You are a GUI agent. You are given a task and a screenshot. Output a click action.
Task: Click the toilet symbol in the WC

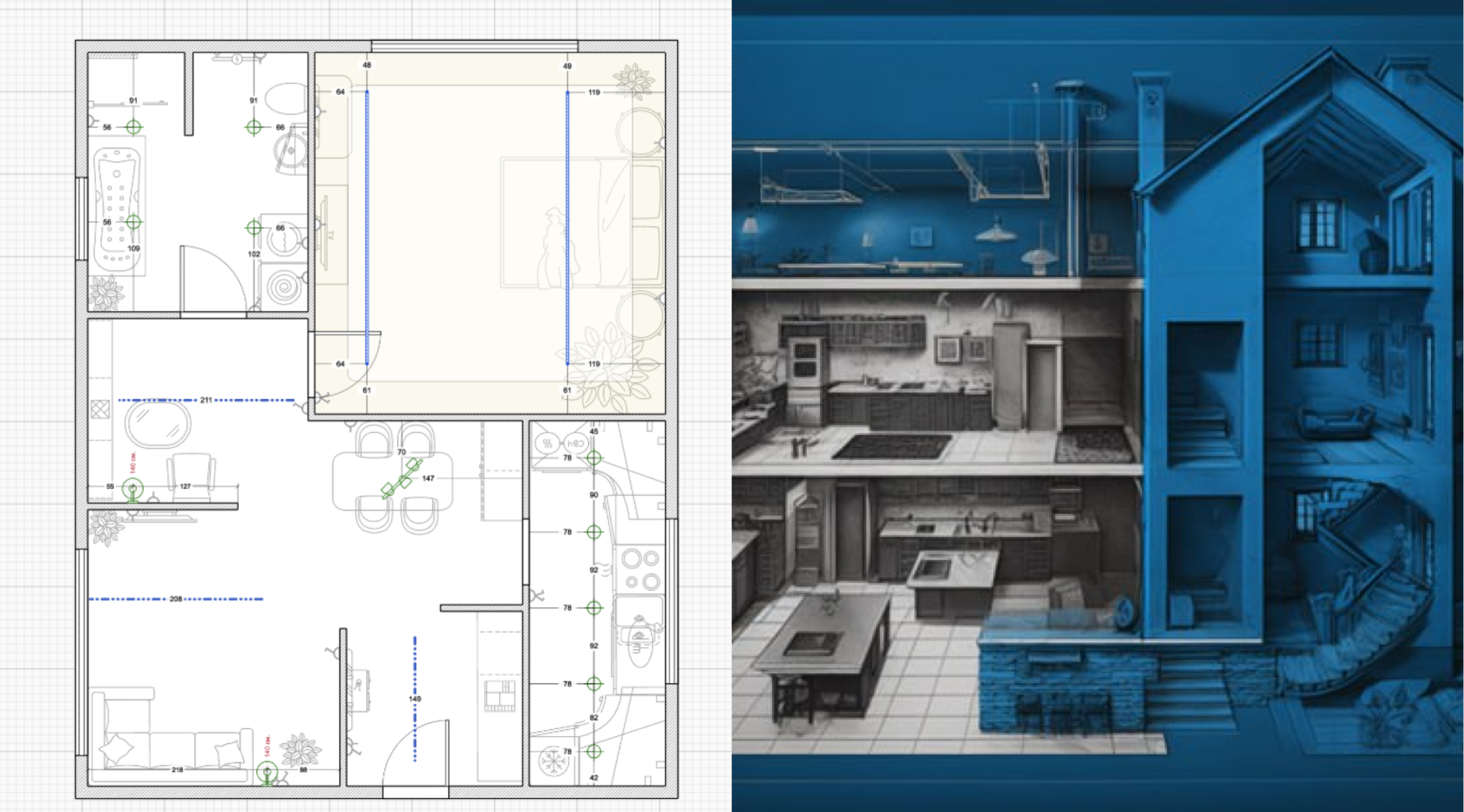(286, 98)
